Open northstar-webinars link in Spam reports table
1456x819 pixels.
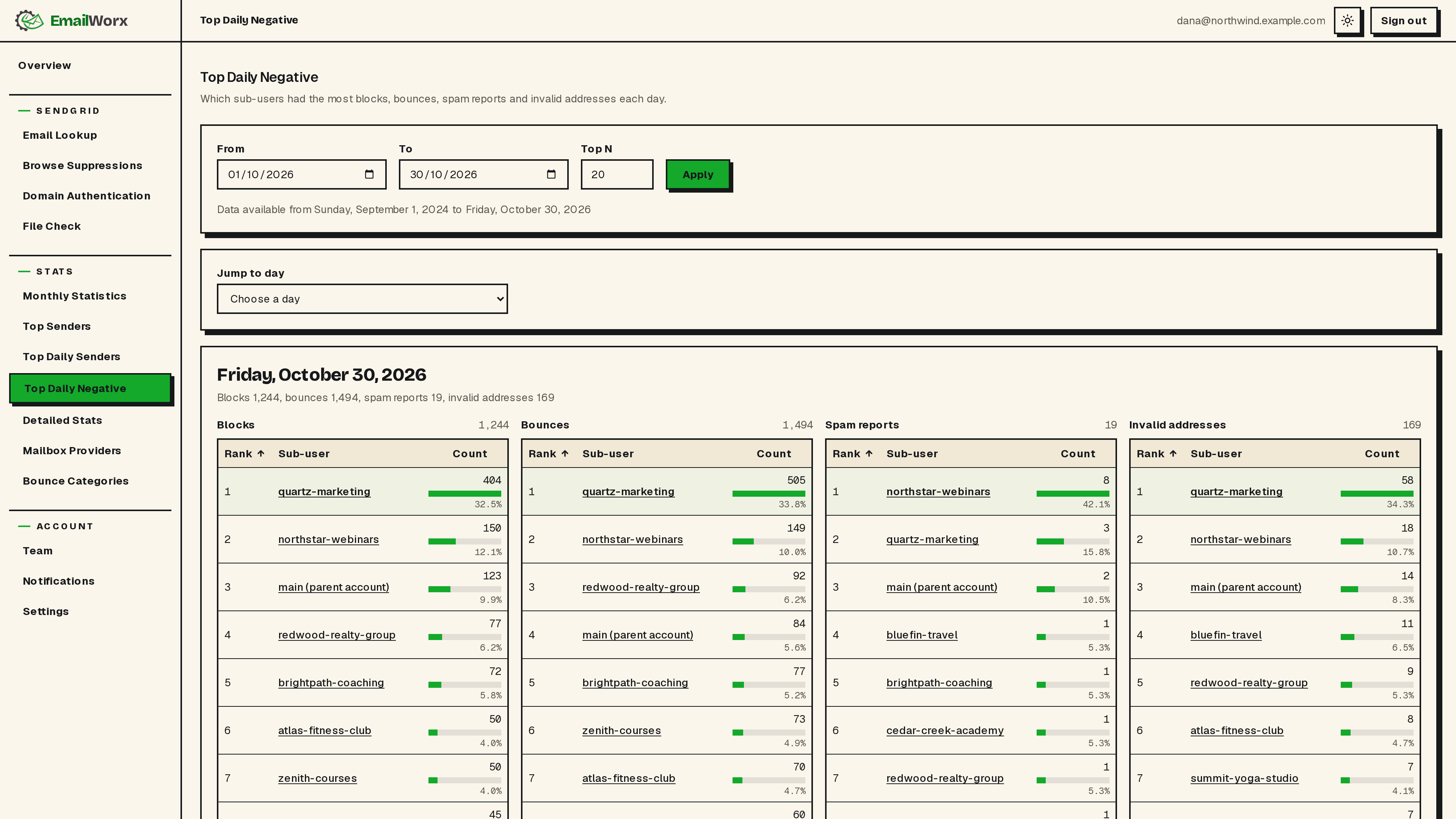click(938, 492)
